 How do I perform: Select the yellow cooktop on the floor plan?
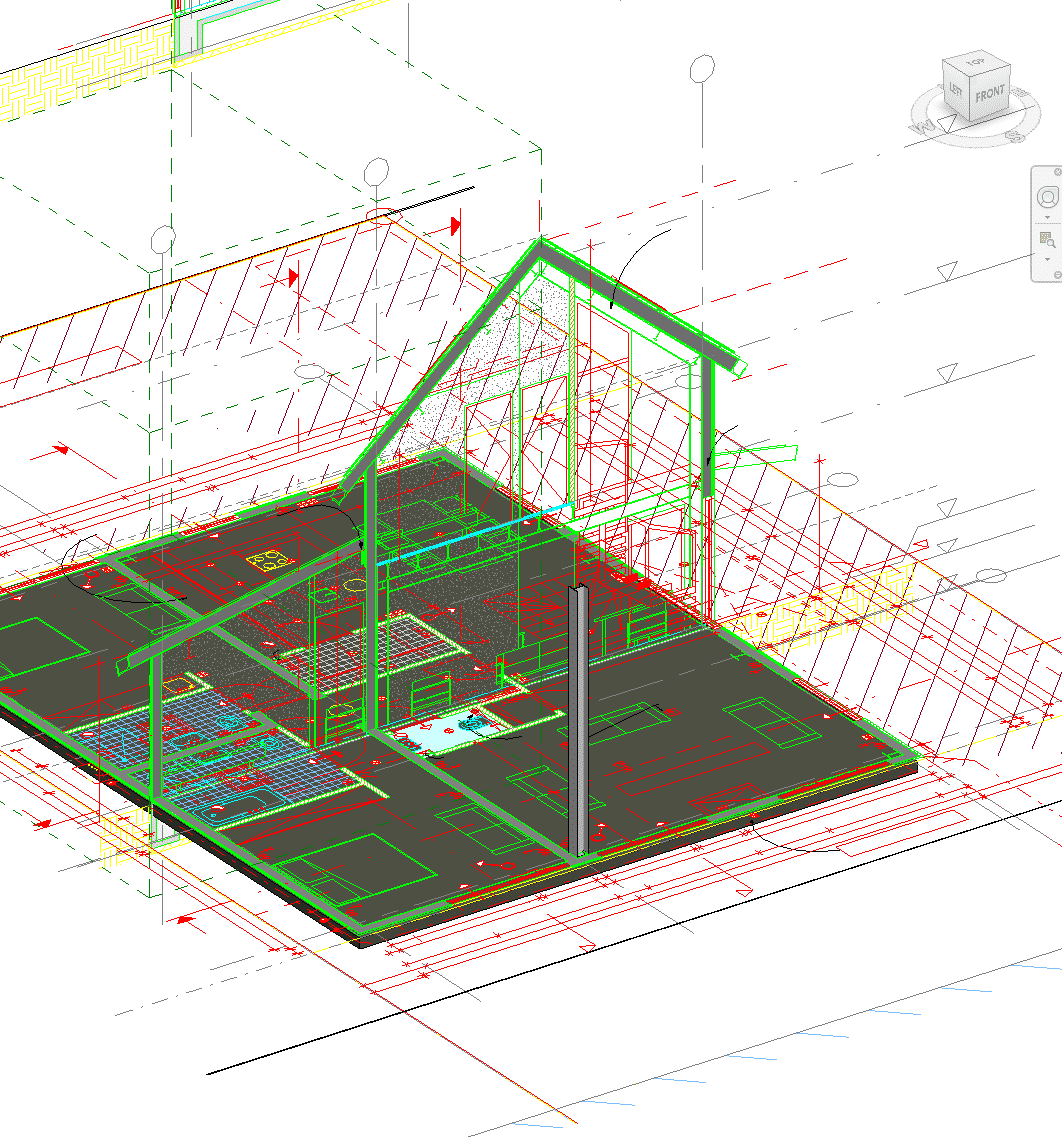[x=270, y=560]
